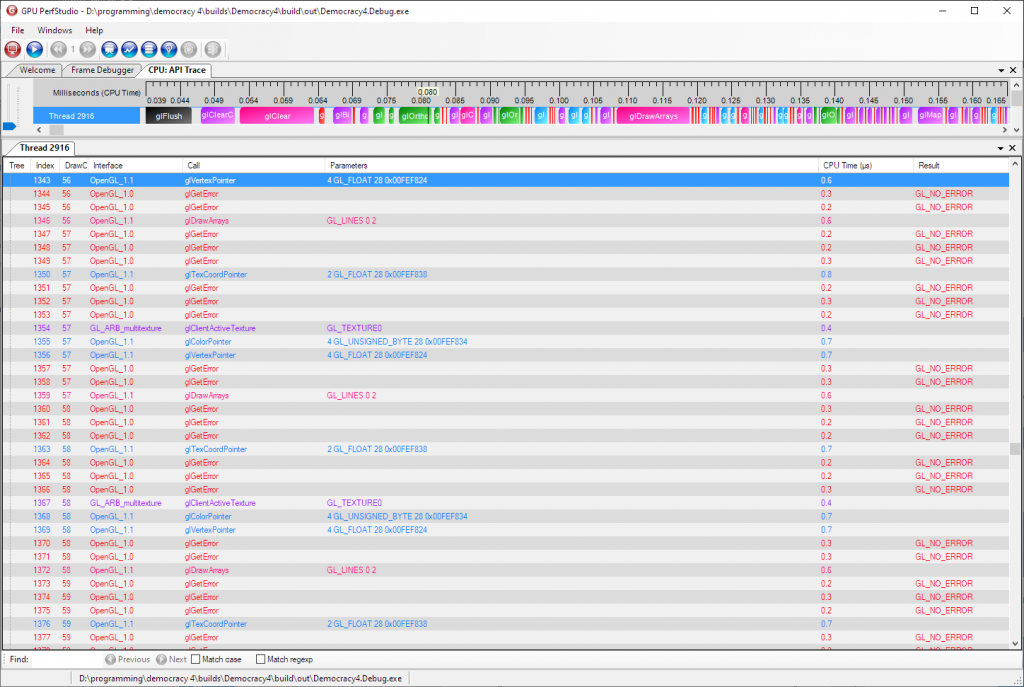Select row 1350 glTexCoordPointer call

506,274
